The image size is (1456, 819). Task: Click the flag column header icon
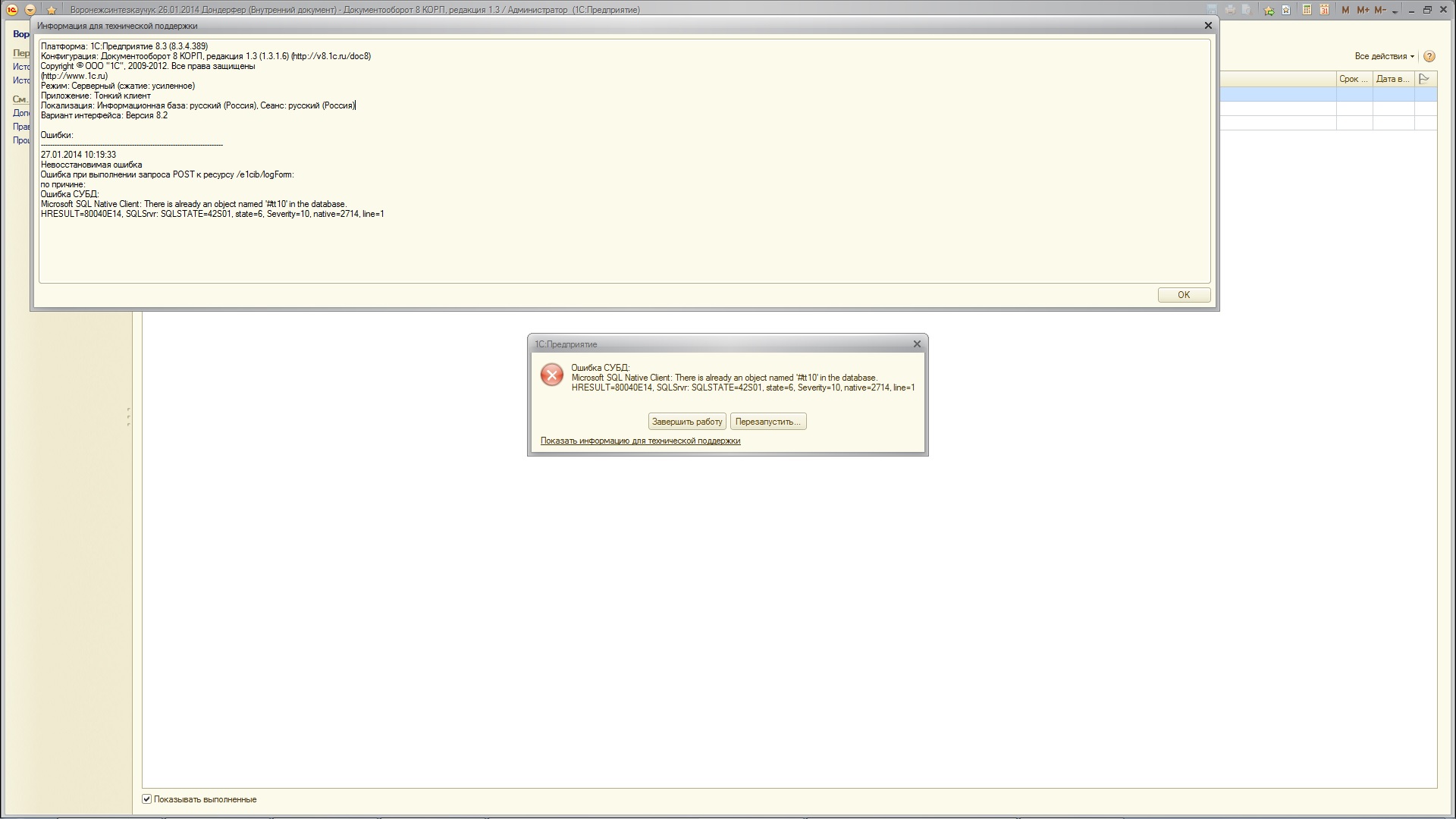coord(1424,79)
